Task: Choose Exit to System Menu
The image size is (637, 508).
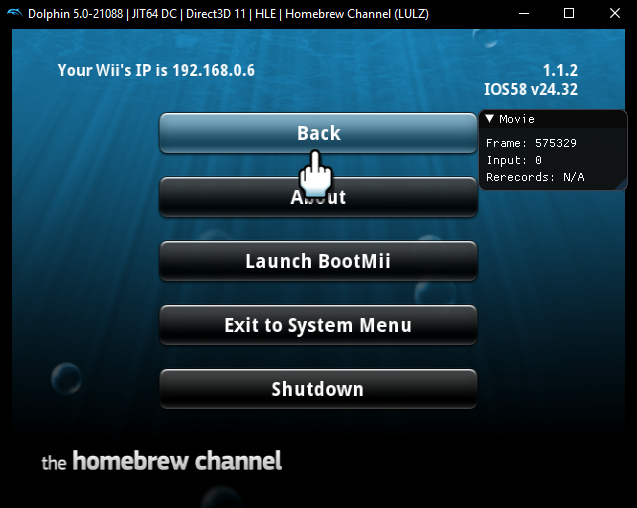Action: pyautogui.click(x=318, y=325)
